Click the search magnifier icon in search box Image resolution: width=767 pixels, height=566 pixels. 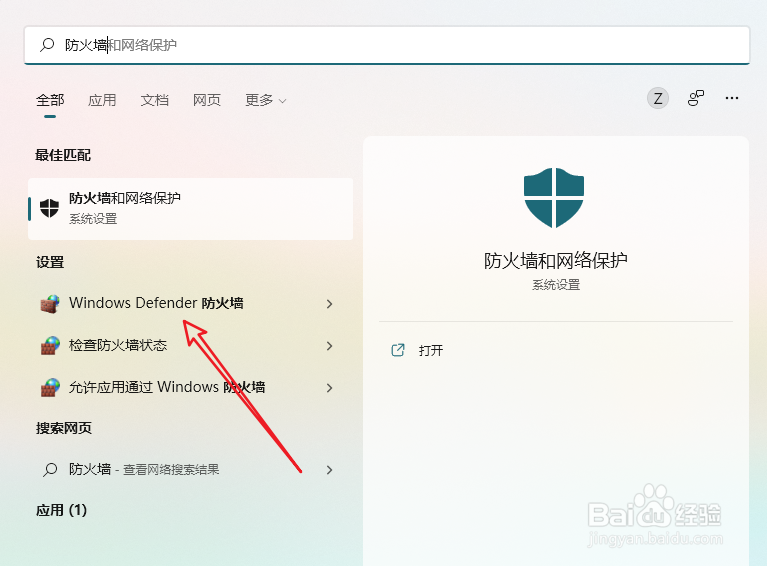point(47,45)
